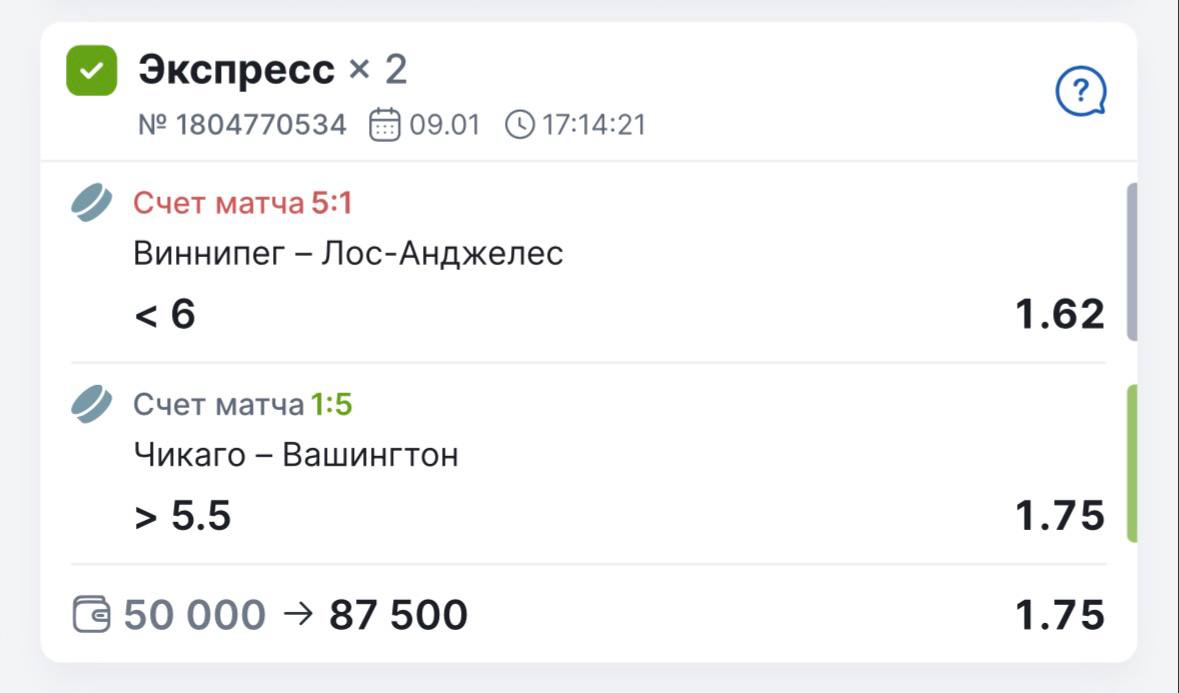Click the green match score 1:5

tap(332, 405)
